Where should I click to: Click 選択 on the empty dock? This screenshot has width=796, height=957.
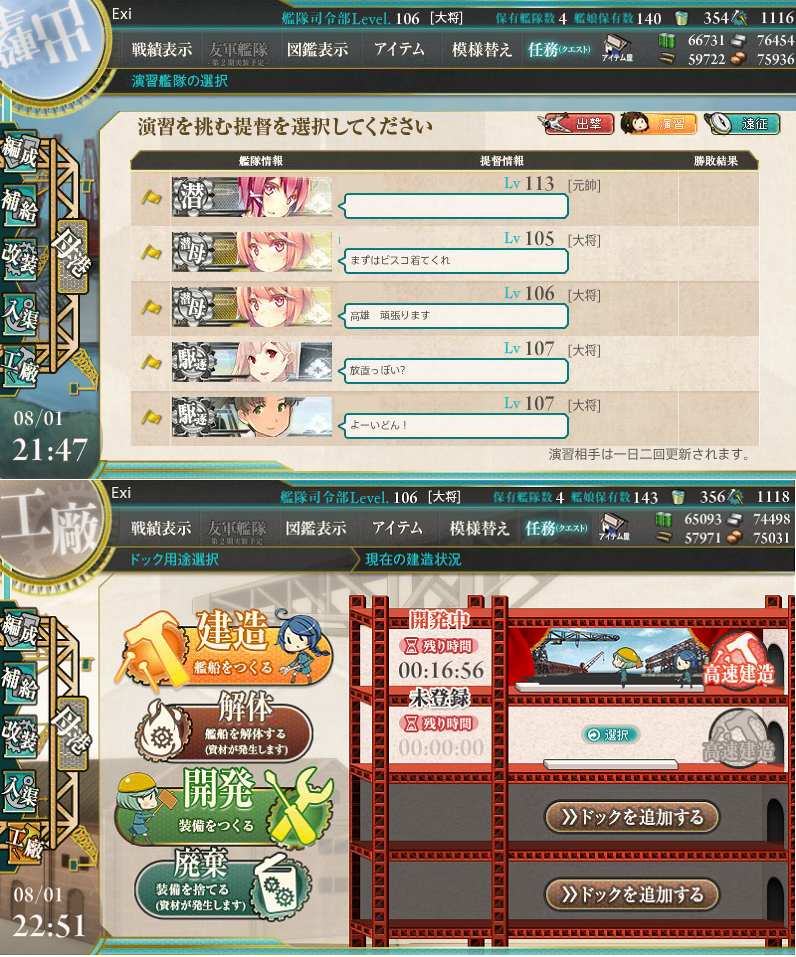pos(610,735)
